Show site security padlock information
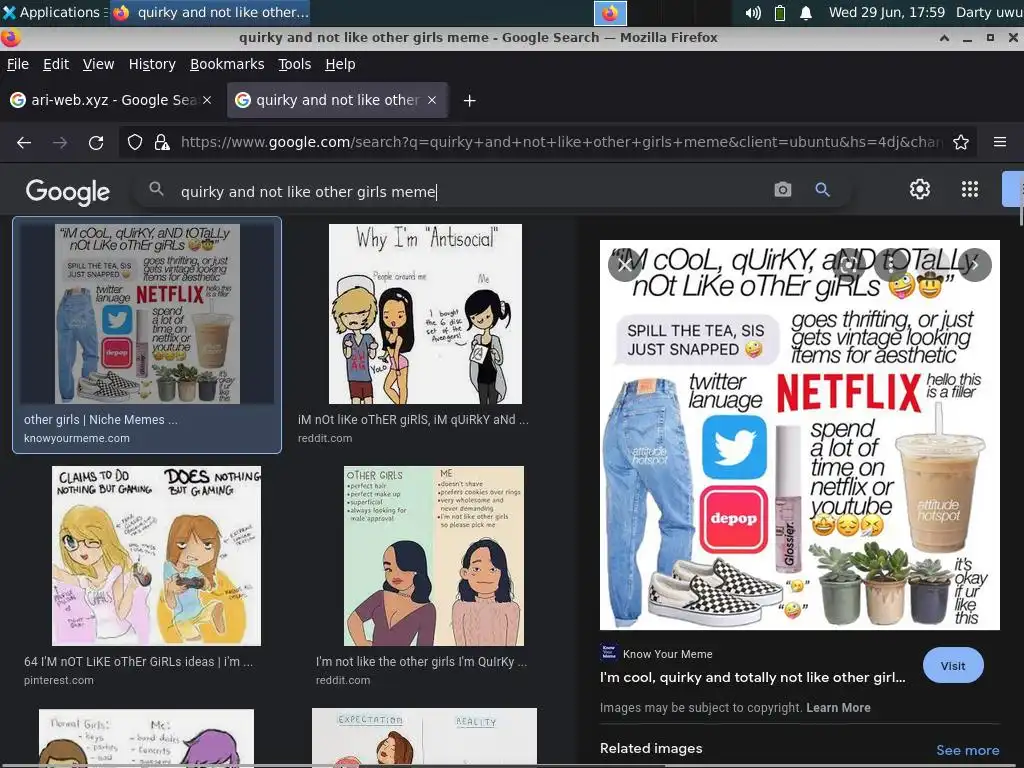 click(162, 142)
